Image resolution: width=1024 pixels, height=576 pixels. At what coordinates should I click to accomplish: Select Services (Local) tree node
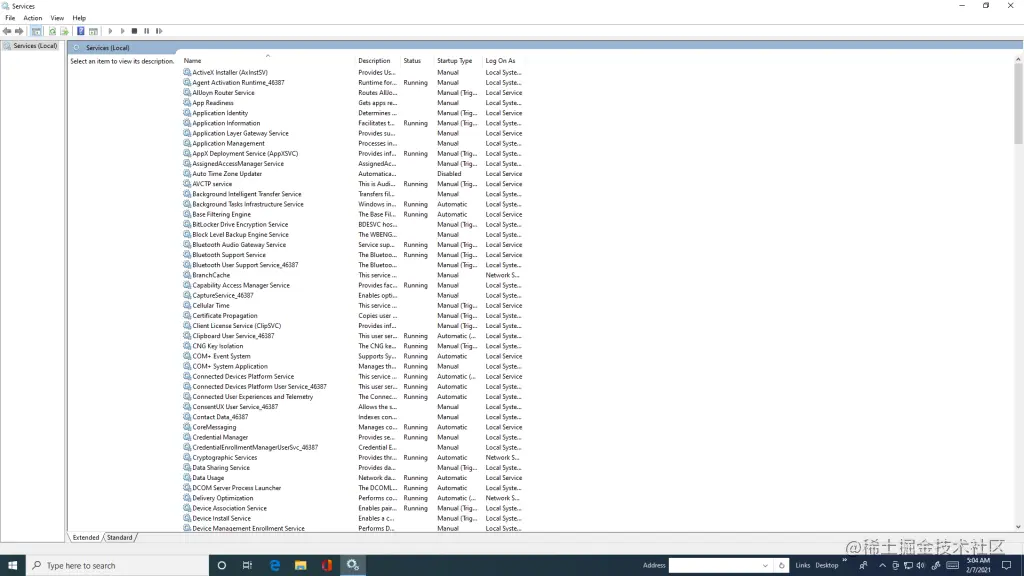[x=35, y=46]
